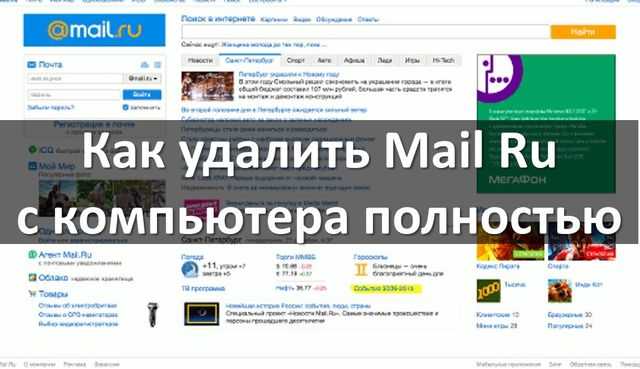Open the О компании footer link
Screen dimensions: 640x369
tap(40, 364)
